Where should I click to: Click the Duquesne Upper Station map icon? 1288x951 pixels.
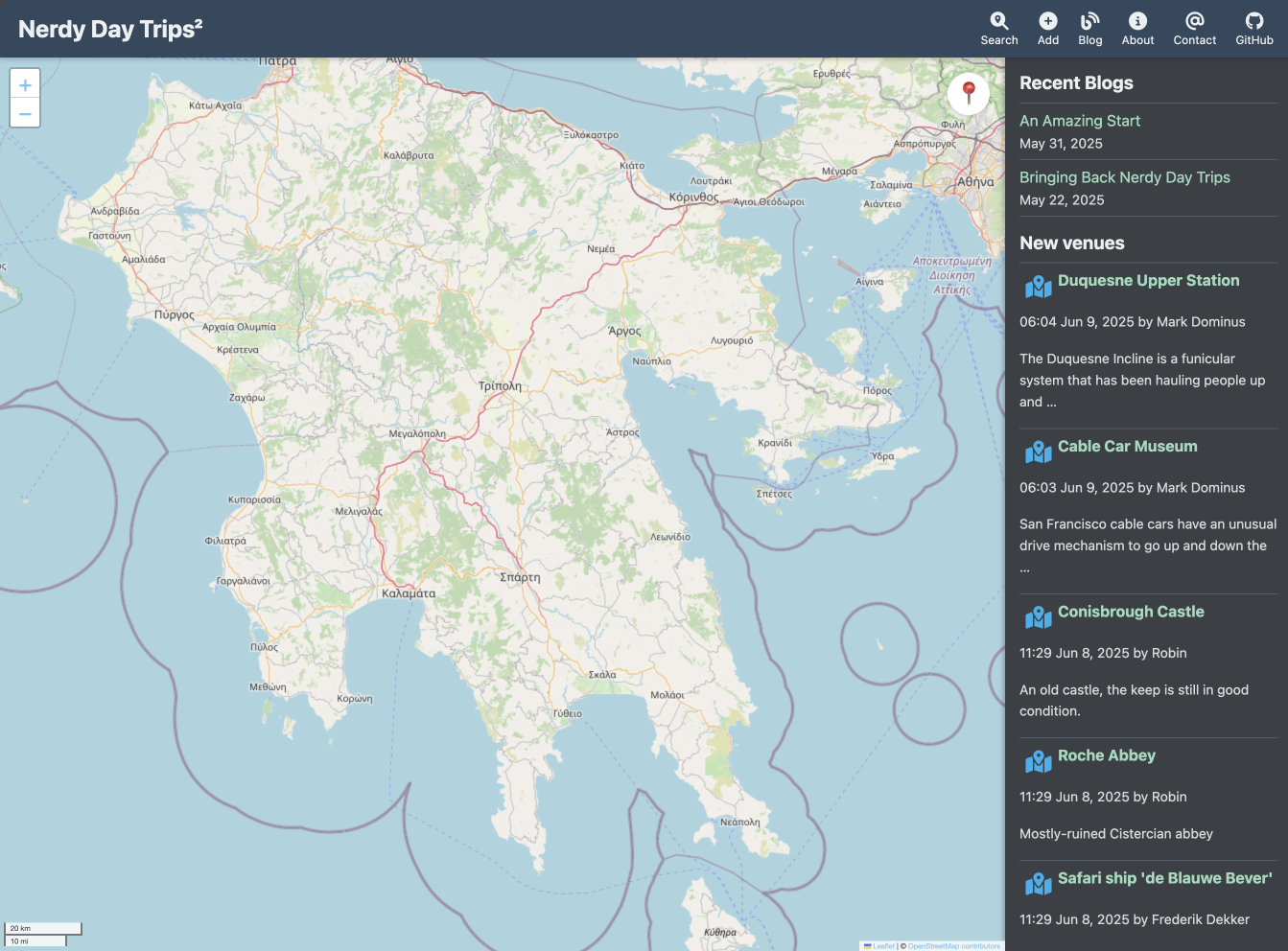(x=1038, y=286)
